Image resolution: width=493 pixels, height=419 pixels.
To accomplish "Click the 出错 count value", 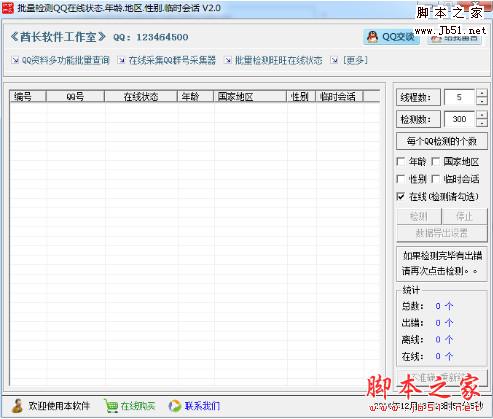I will 444,323.
